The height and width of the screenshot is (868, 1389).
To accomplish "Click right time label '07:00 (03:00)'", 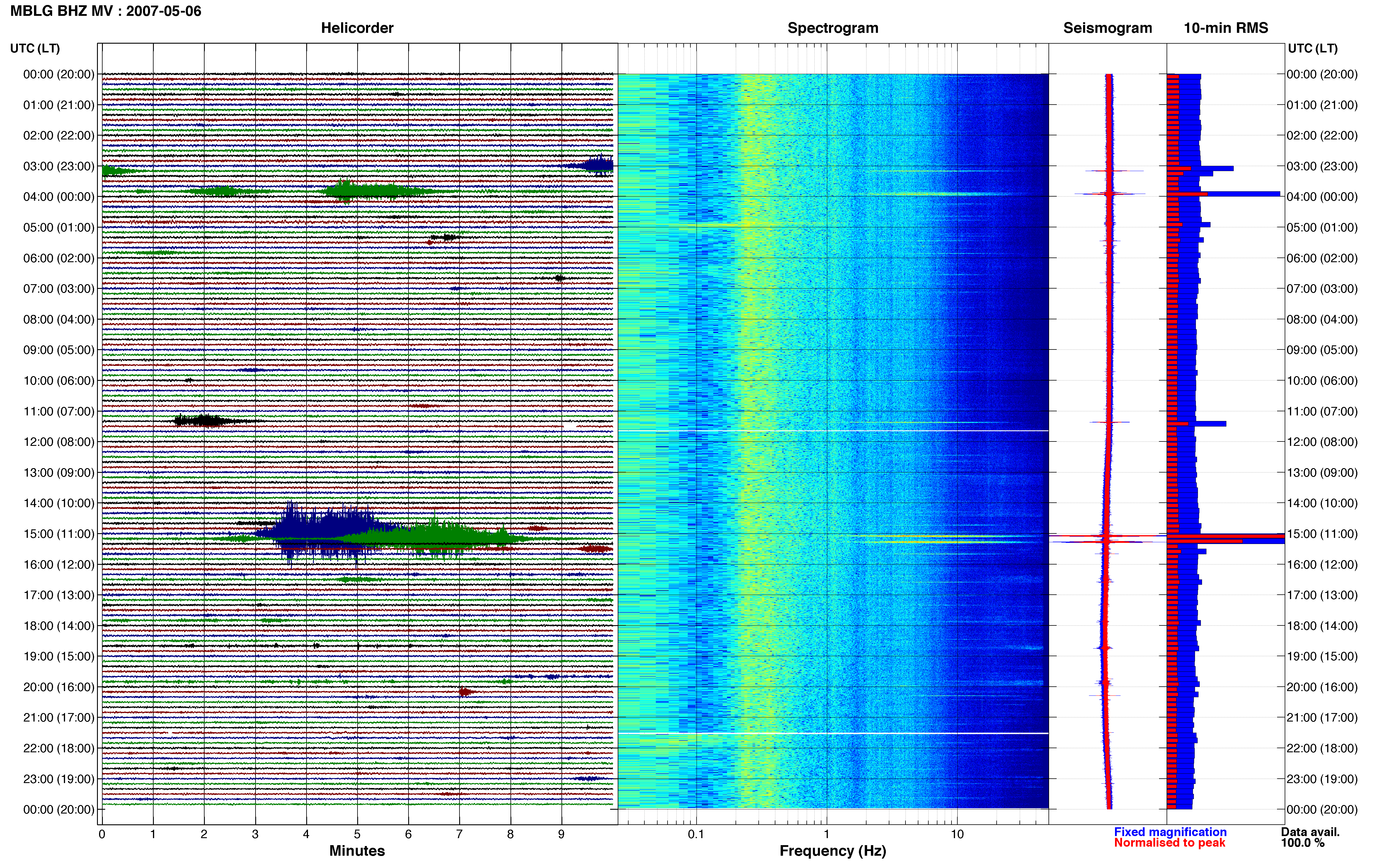I will [x=1322, y=289].
